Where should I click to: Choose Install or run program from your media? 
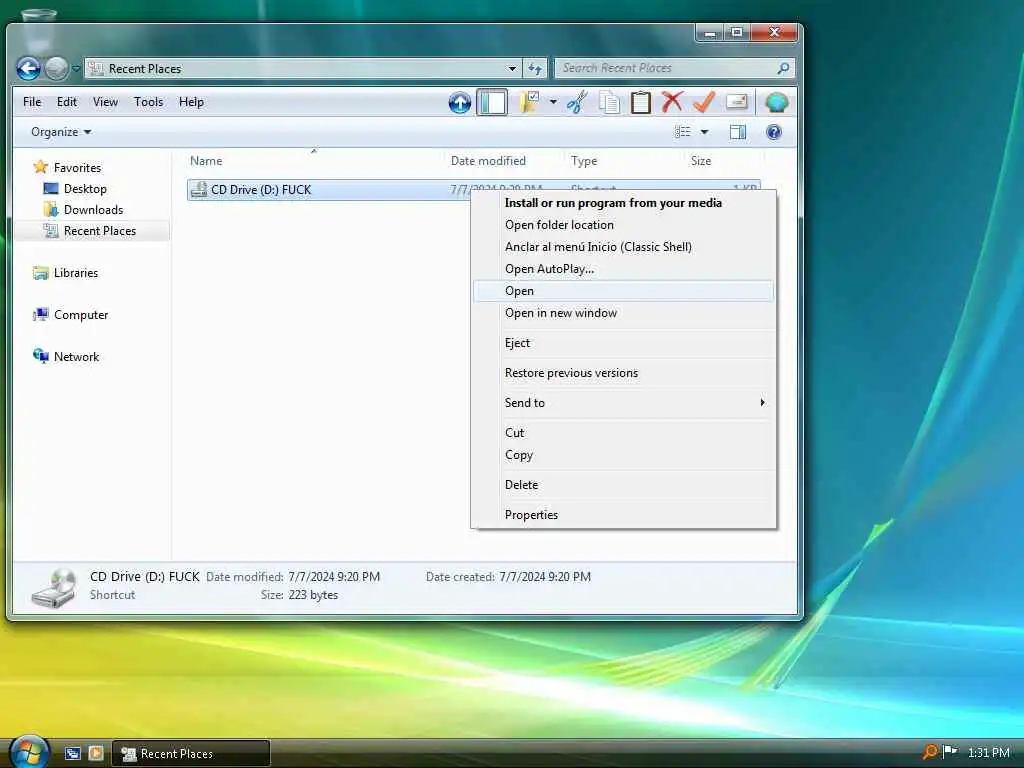[624, 203]
